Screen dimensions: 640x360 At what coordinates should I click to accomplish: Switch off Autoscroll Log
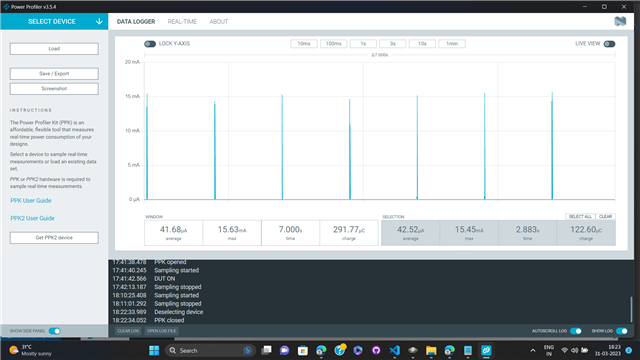click(576, 331)
